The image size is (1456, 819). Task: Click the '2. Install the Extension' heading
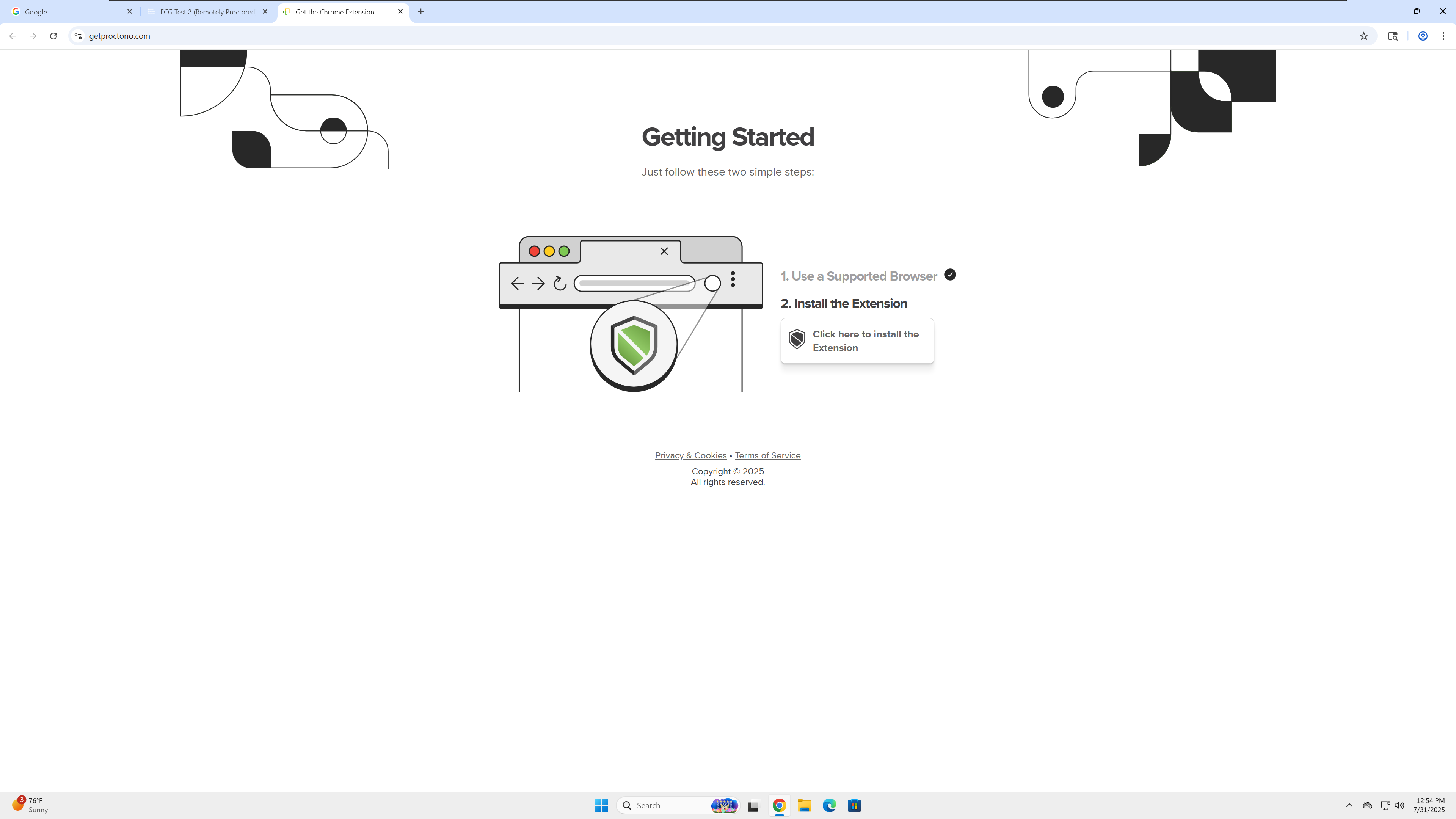pyautogui.click(x=844, y=303)
